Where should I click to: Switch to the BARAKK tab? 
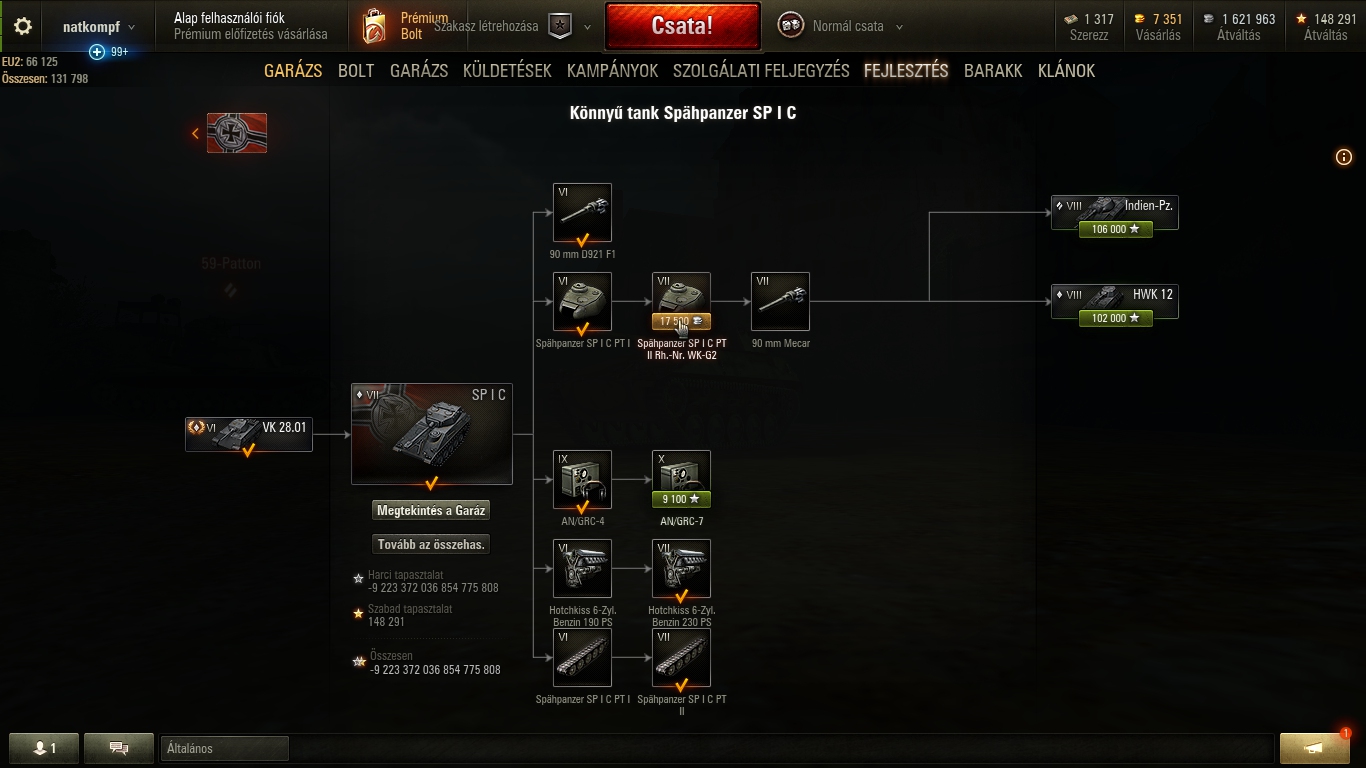(993, 71)
